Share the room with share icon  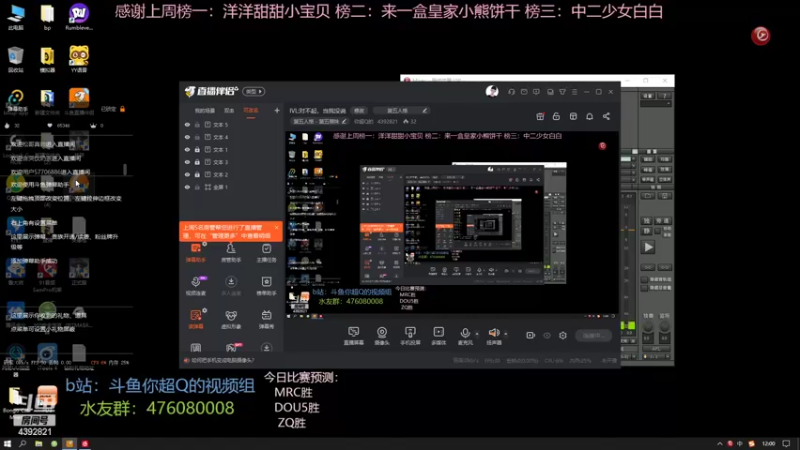[x=607, y=116]
